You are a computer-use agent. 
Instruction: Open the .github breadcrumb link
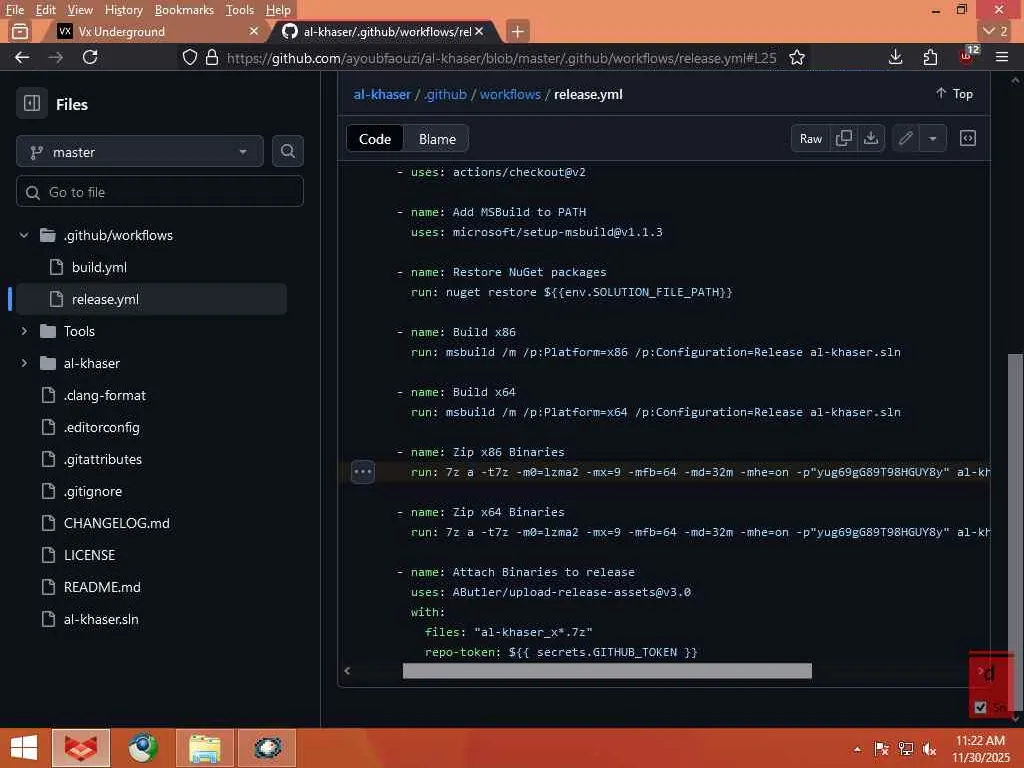point(445,94)
